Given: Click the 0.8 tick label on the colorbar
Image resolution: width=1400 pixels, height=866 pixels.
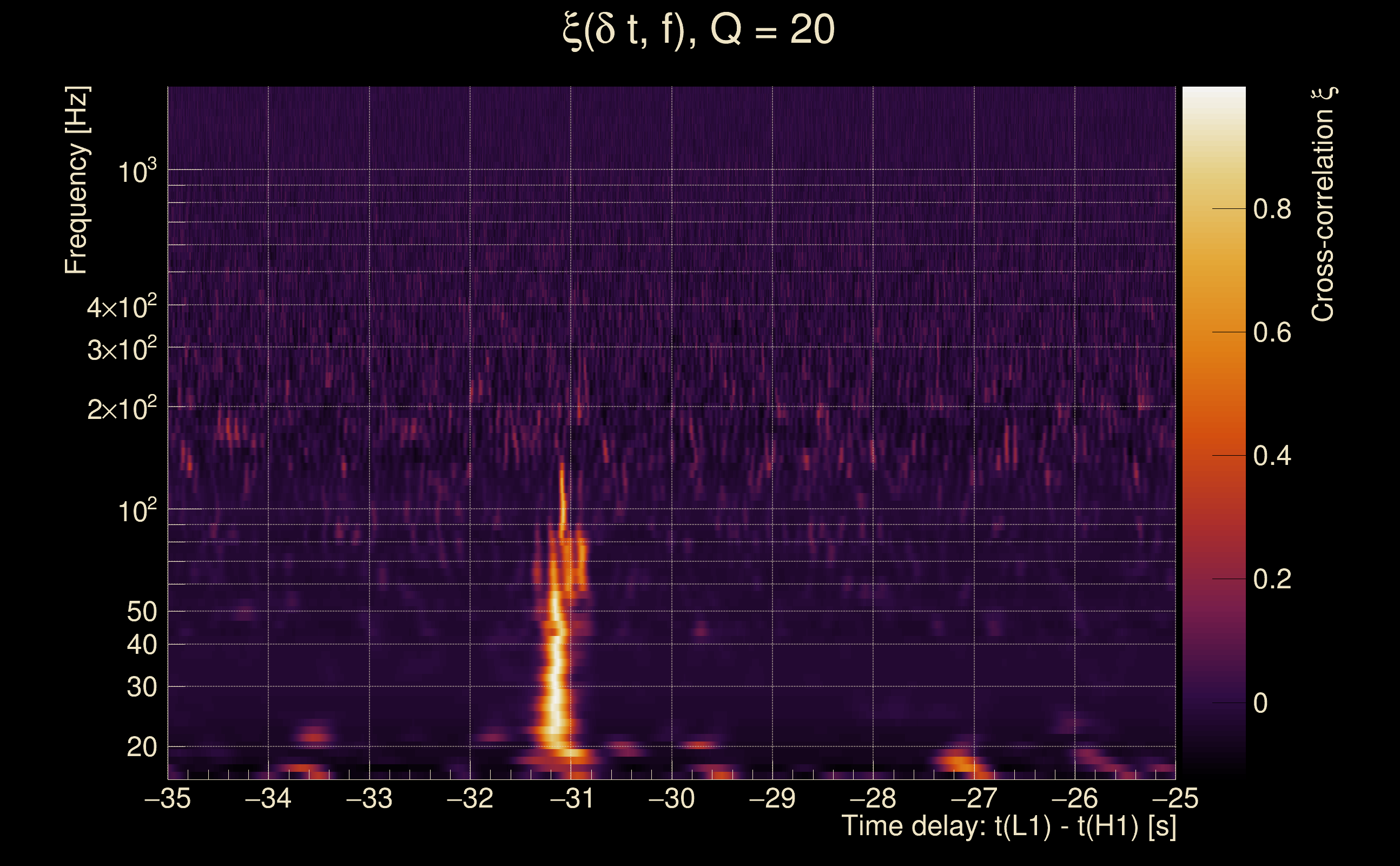Looking at the screenshot, I should 1272,209.
